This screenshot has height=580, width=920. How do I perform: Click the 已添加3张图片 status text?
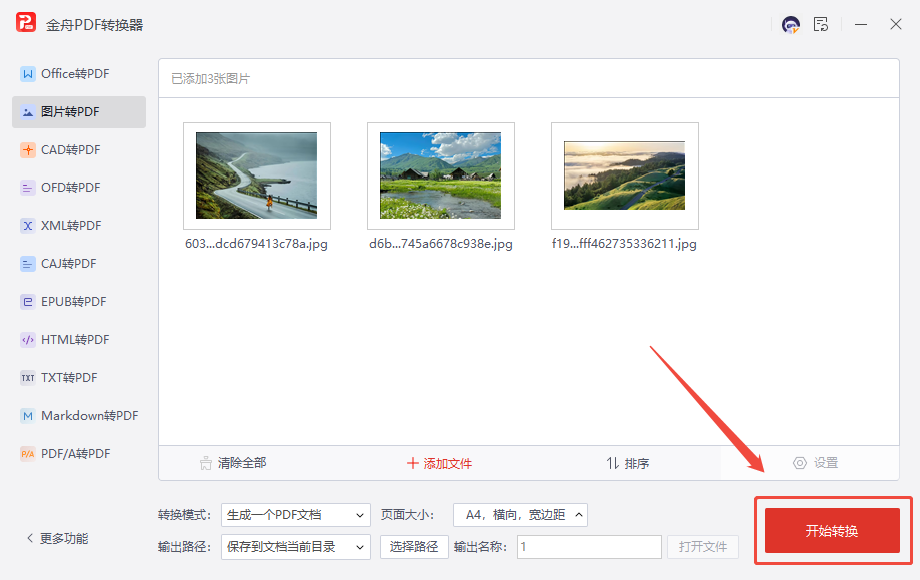[211, 79]
